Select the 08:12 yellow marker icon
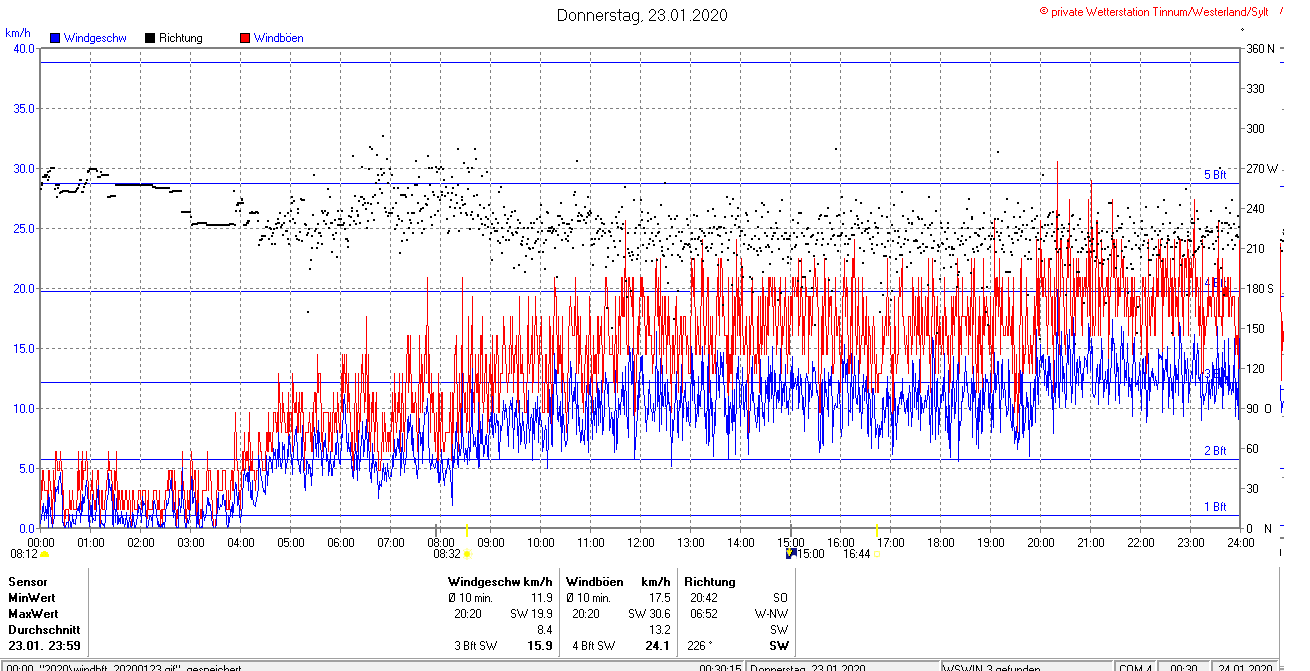The height and width of the screenshot is (671, 1310). tap(44, 553)
